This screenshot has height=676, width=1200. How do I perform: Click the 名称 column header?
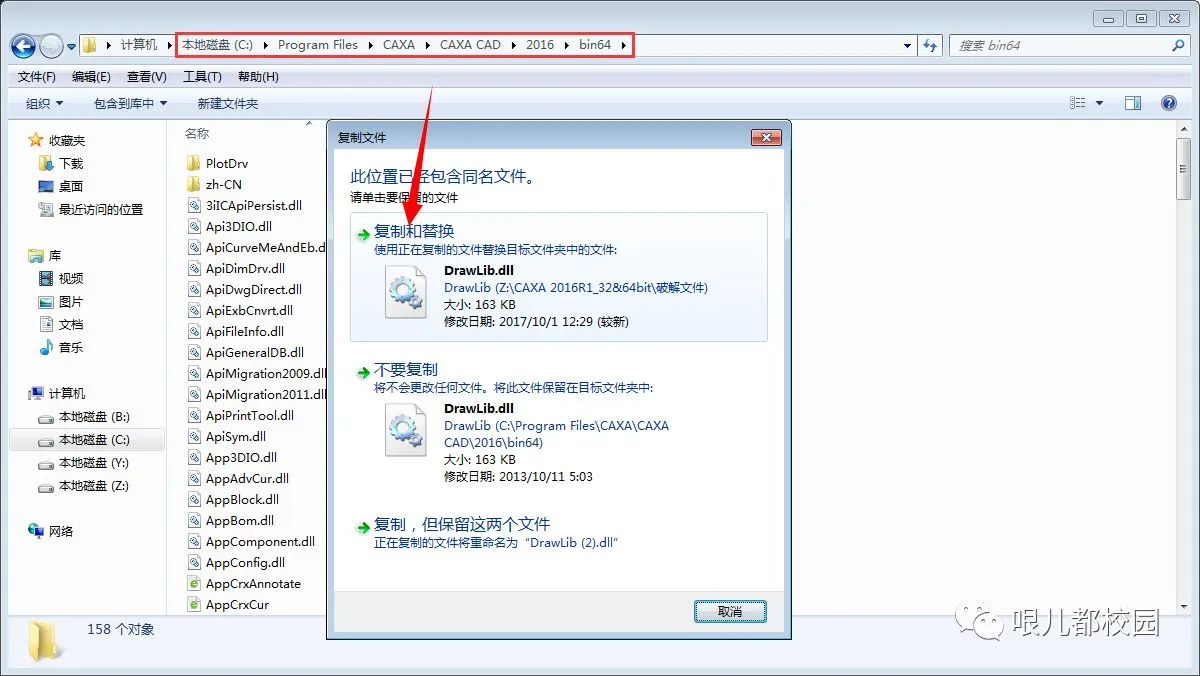pyautogui.click(x=197, y=133)
